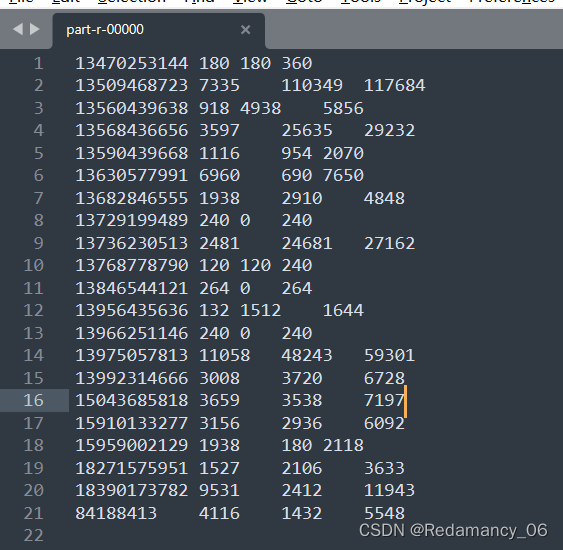Click value 11943 on line 20
The width and height of the screenshot is (563, 550).
tap(390, 490)
